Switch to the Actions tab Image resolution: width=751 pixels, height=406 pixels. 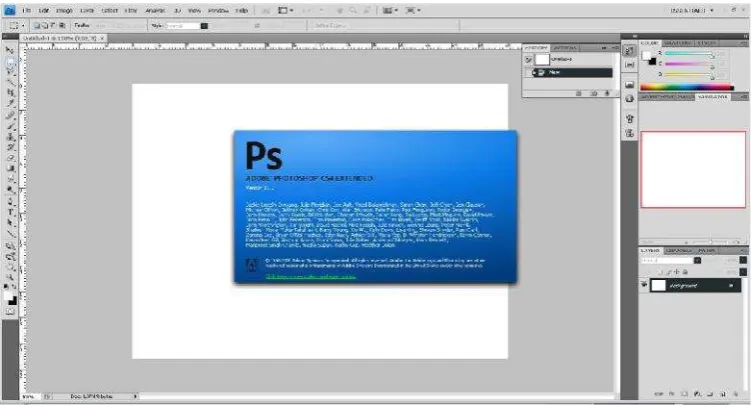pos(565,48)
